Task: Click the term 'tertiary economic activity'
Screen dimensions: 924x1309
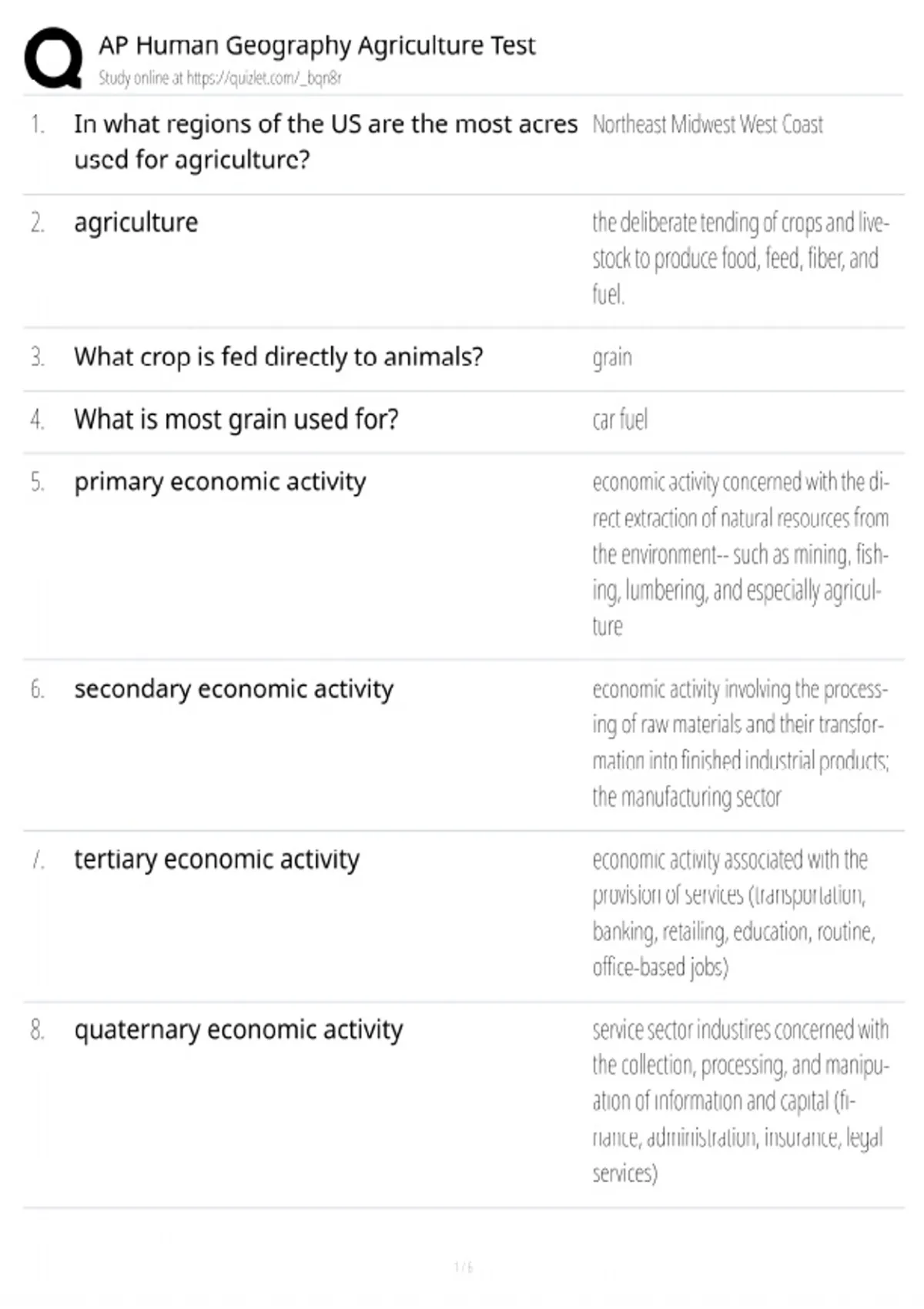Action: coord(216,860)
